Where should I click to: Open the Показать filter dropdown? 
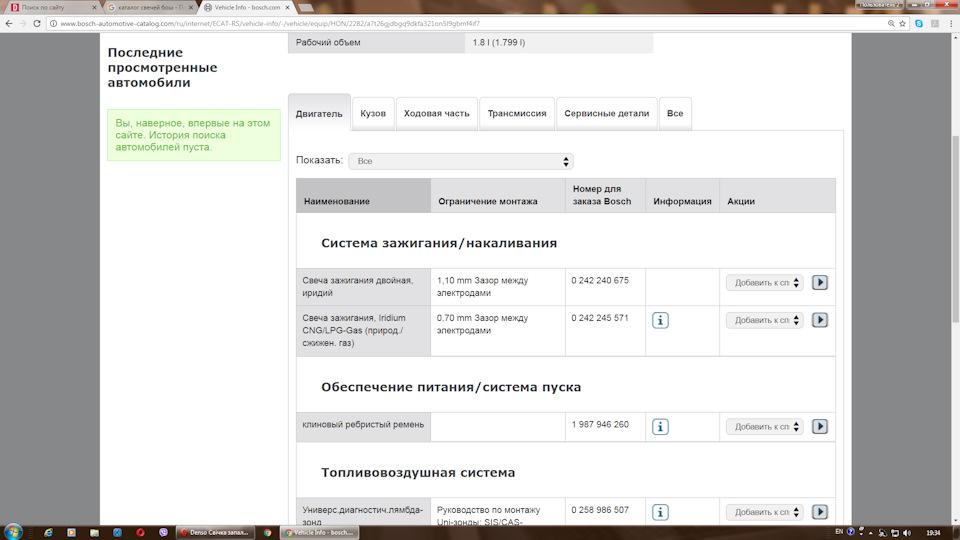tap(460, 161)
